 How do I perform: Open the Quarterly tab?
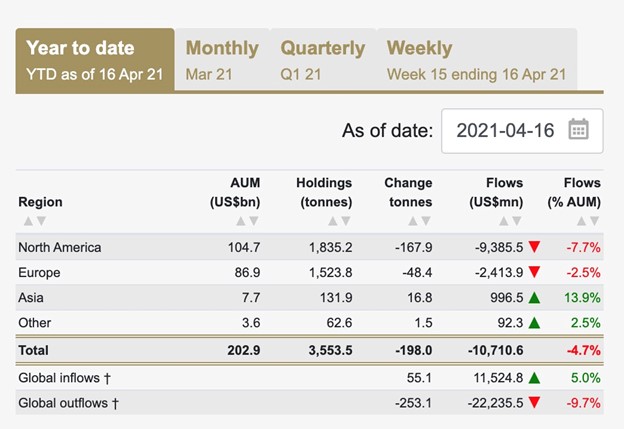[322, 60]
